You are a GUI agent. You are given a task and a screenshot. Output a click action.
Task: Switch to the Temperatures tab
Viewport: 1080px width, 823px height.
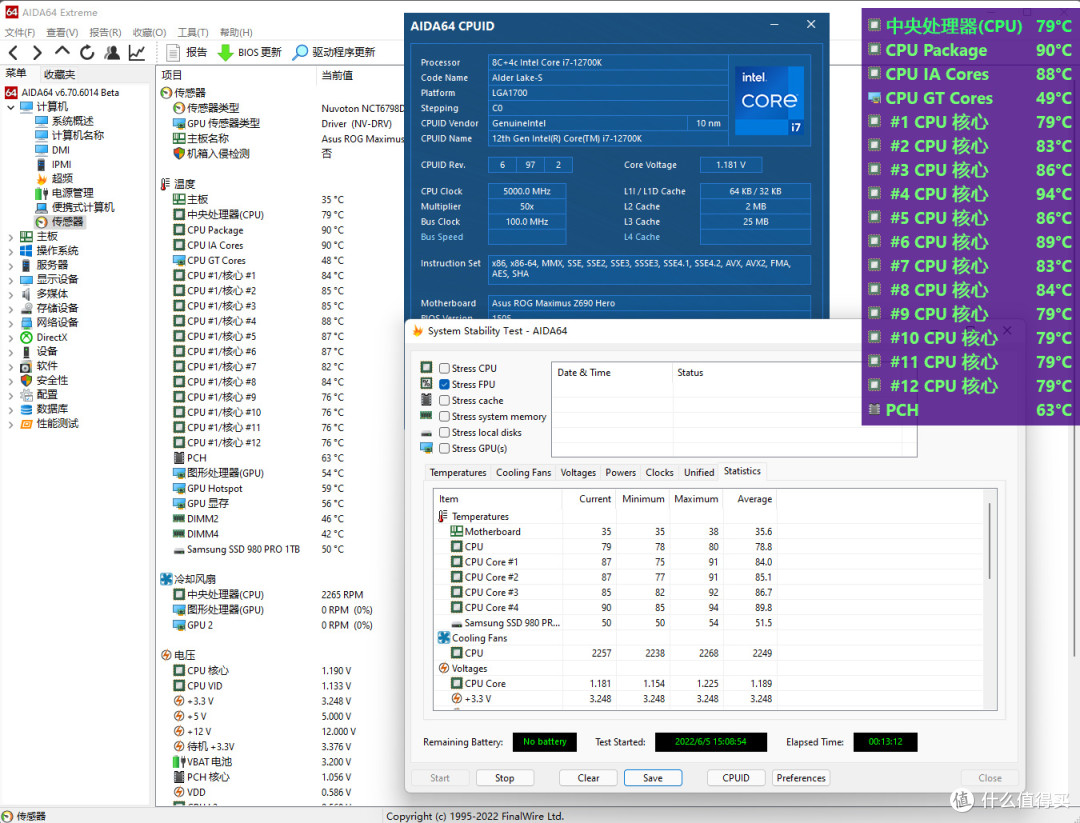(458, 472)
